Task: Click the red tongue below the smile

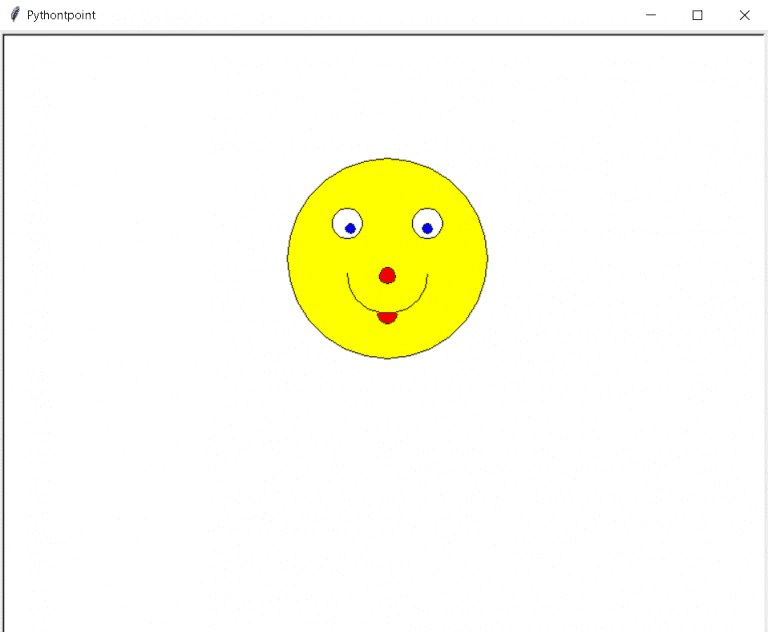Action: (x=387, y=318)
